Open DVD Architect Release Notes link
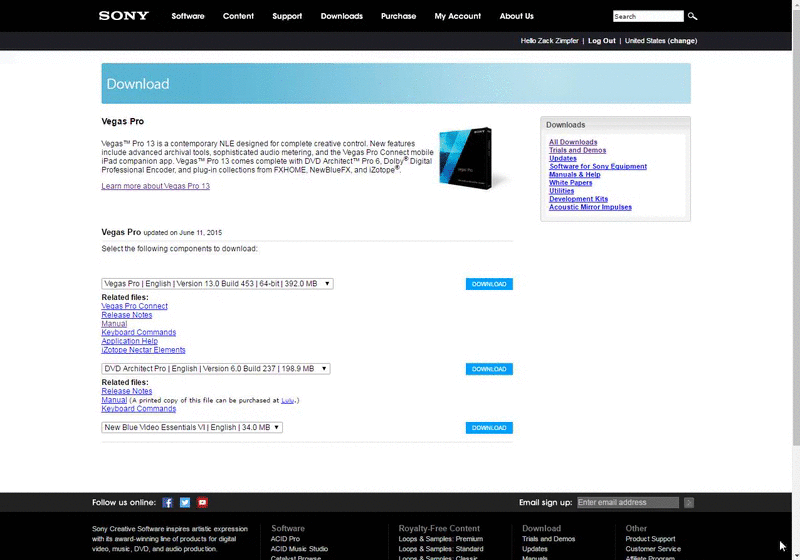The width and height of the screenshot is (800, 560). (127, 391)
